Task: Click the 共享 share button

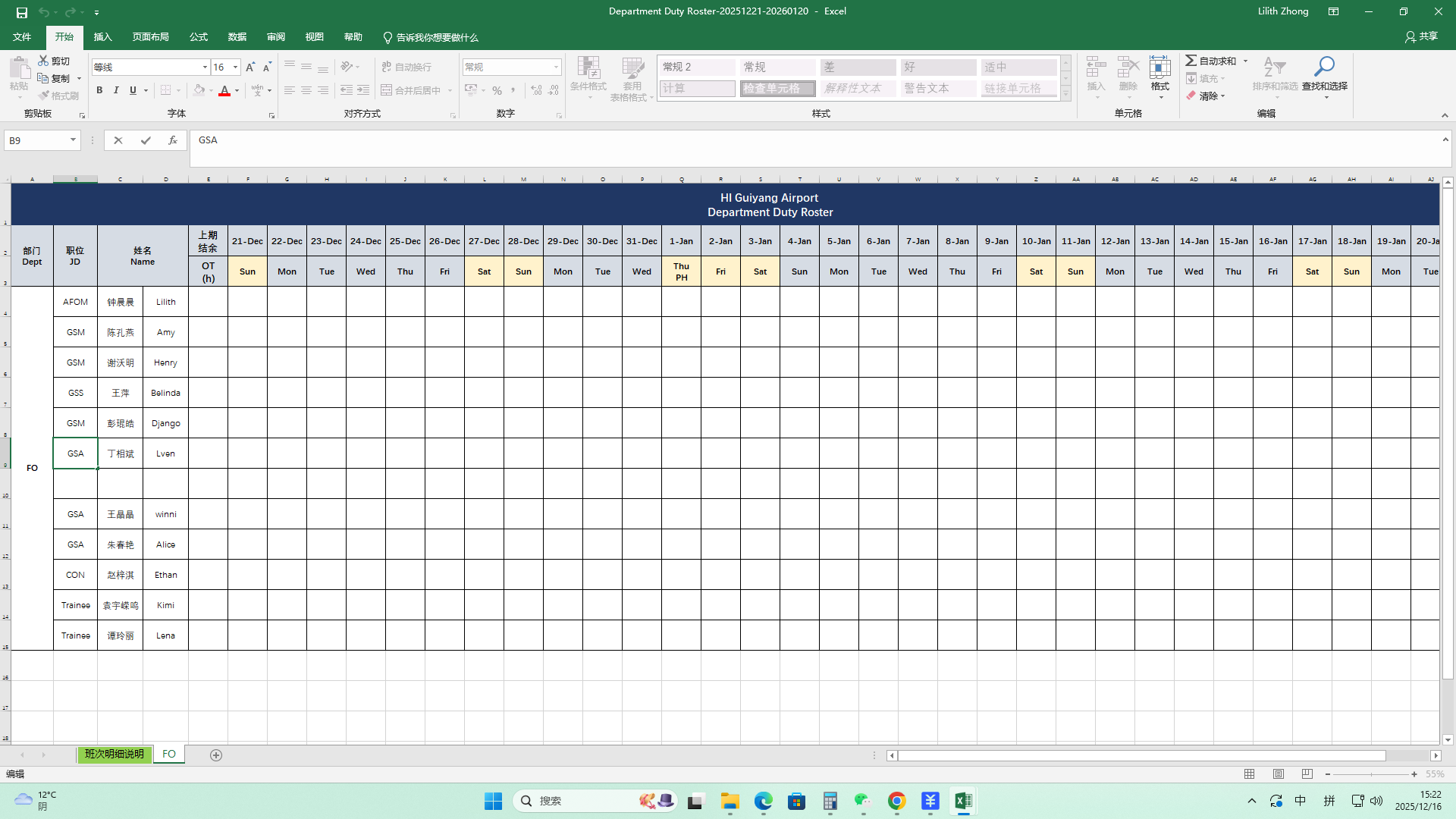Action: [x=1421, y=36]
